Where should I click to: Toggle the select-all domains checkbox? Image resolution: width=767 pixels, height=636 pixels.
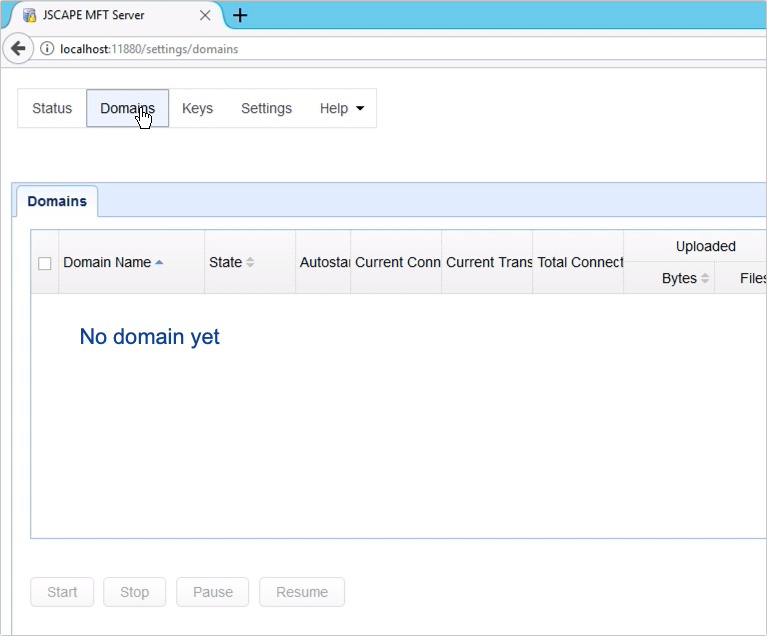[44, 263]
